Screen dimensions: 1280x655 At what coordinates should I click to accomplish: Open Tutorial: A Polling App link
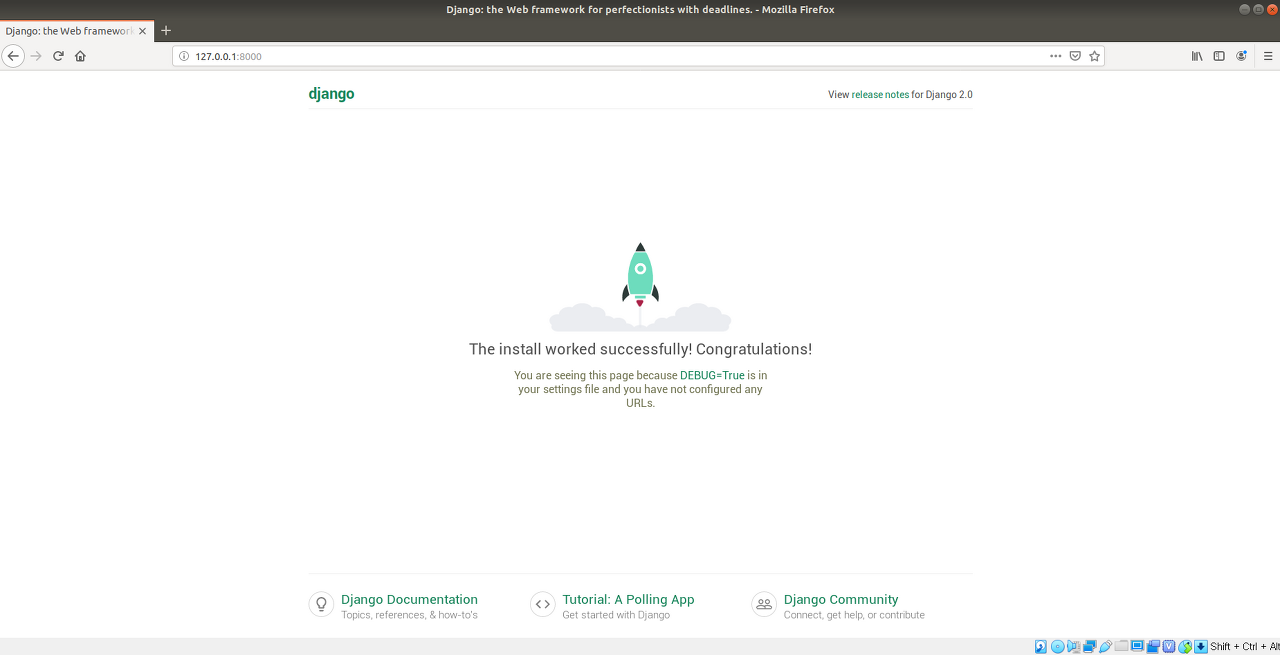pyautogui.click(x=628, y=600)
